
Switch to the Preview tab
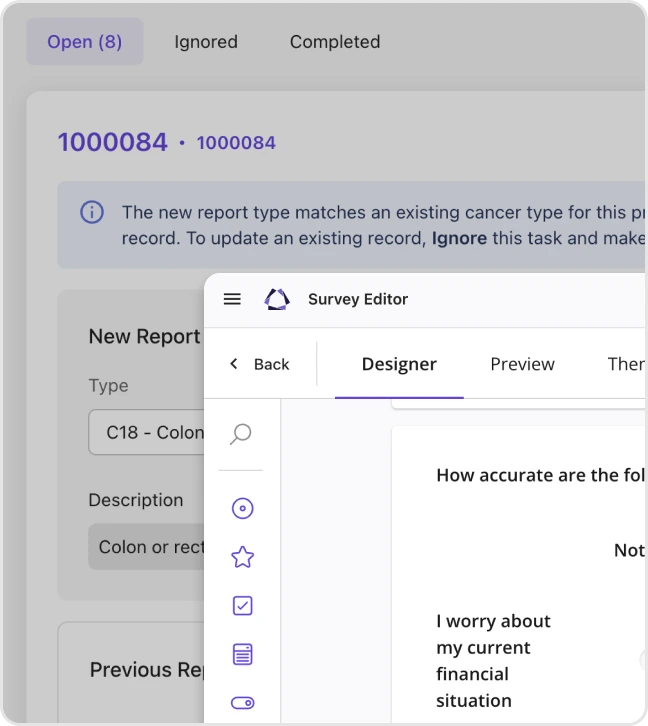[522, 364]
